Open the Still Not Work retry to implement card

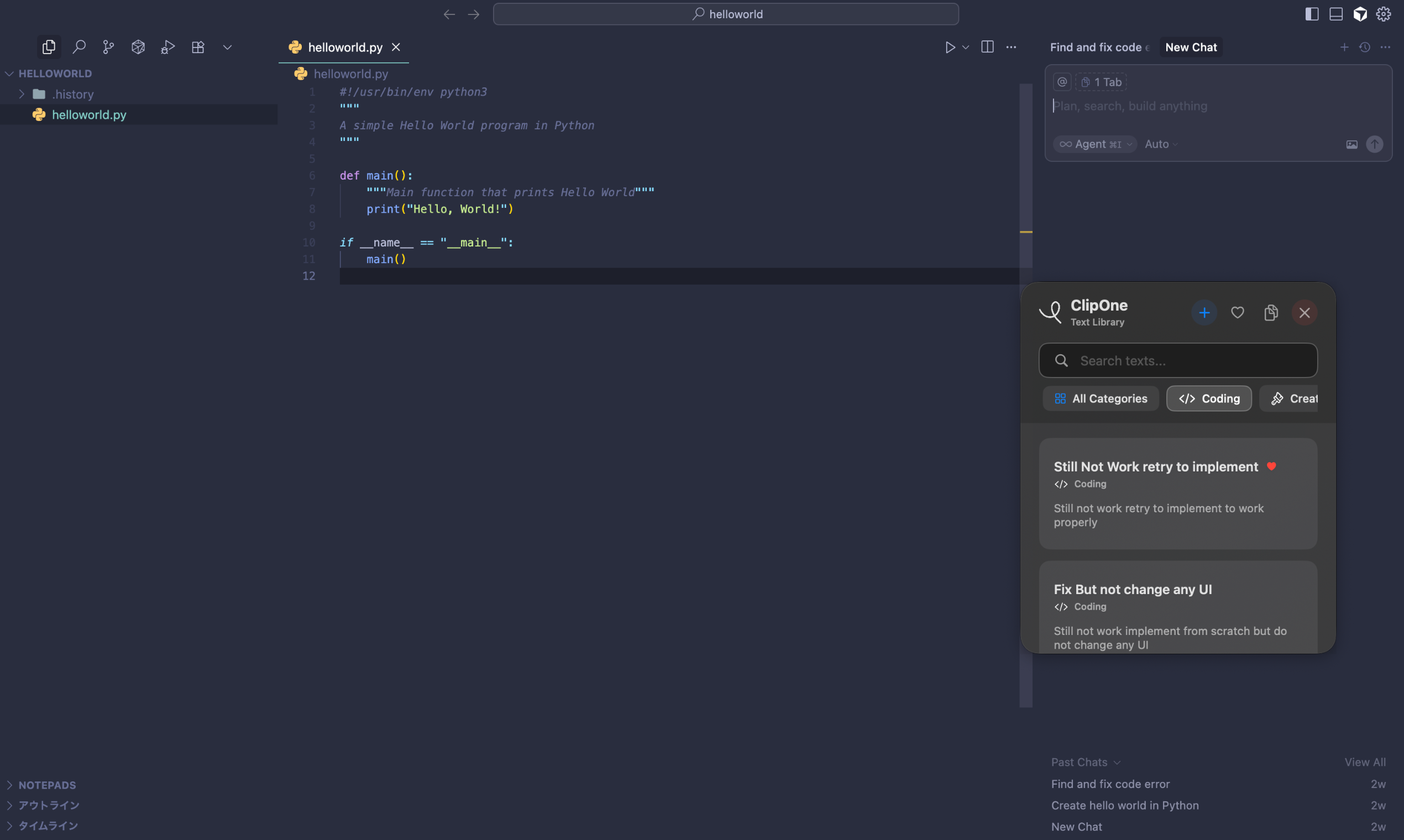1177,493
